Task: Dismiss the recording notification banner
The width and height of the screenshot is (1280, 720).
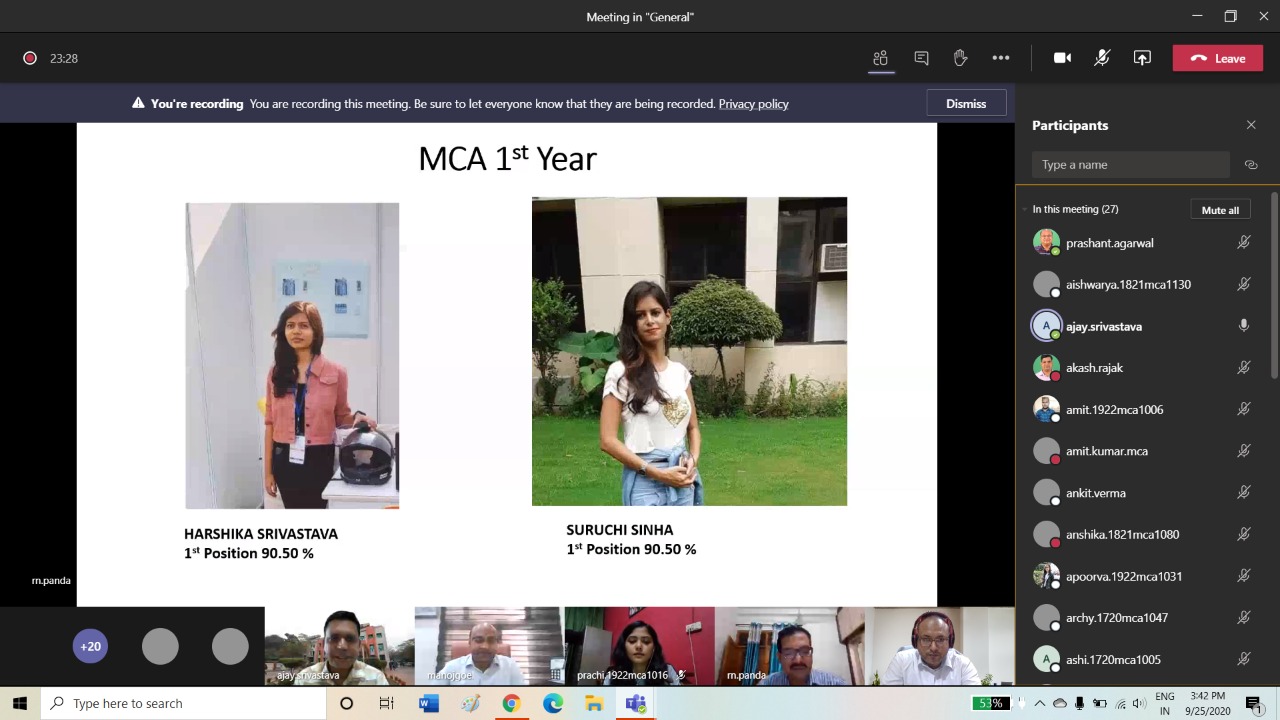Action: coord(965,104)
